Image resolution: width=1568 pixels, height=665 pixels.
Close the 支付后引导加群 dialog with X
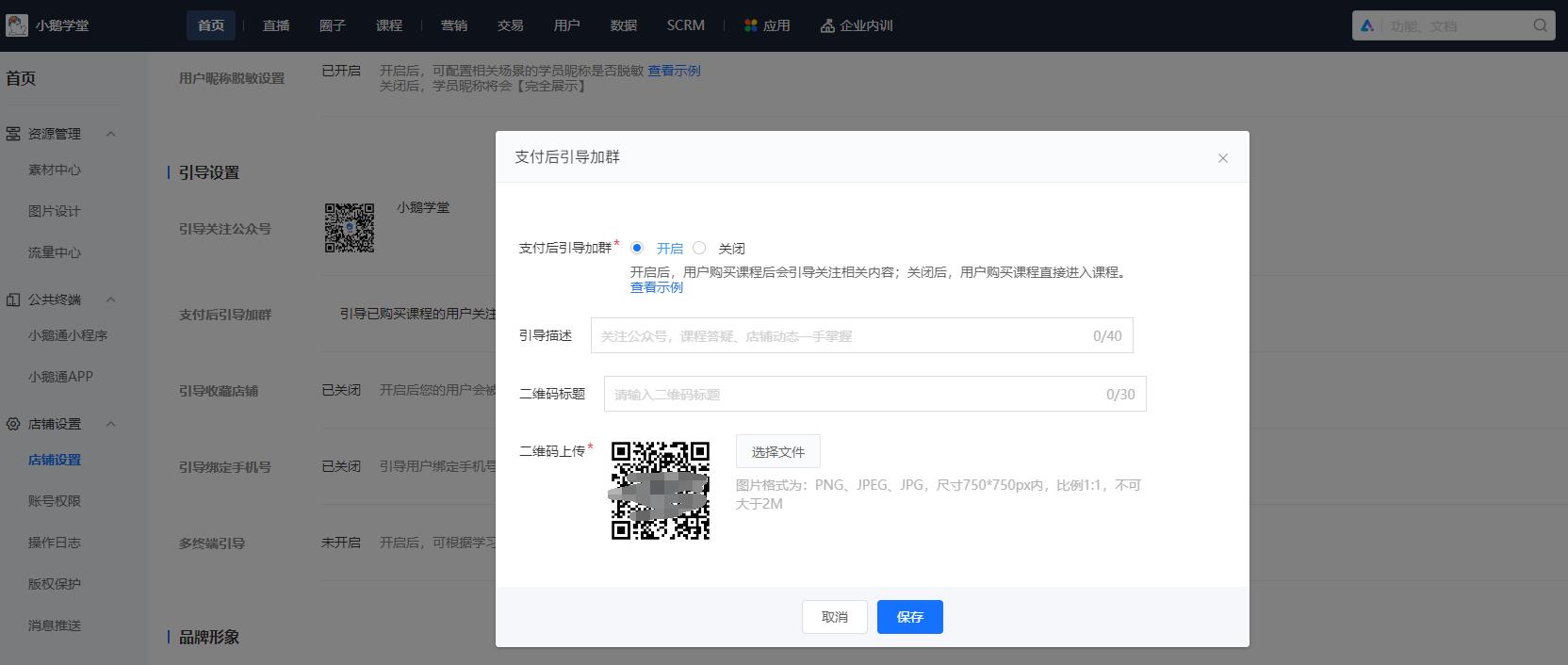click(x=1222, y=158)
